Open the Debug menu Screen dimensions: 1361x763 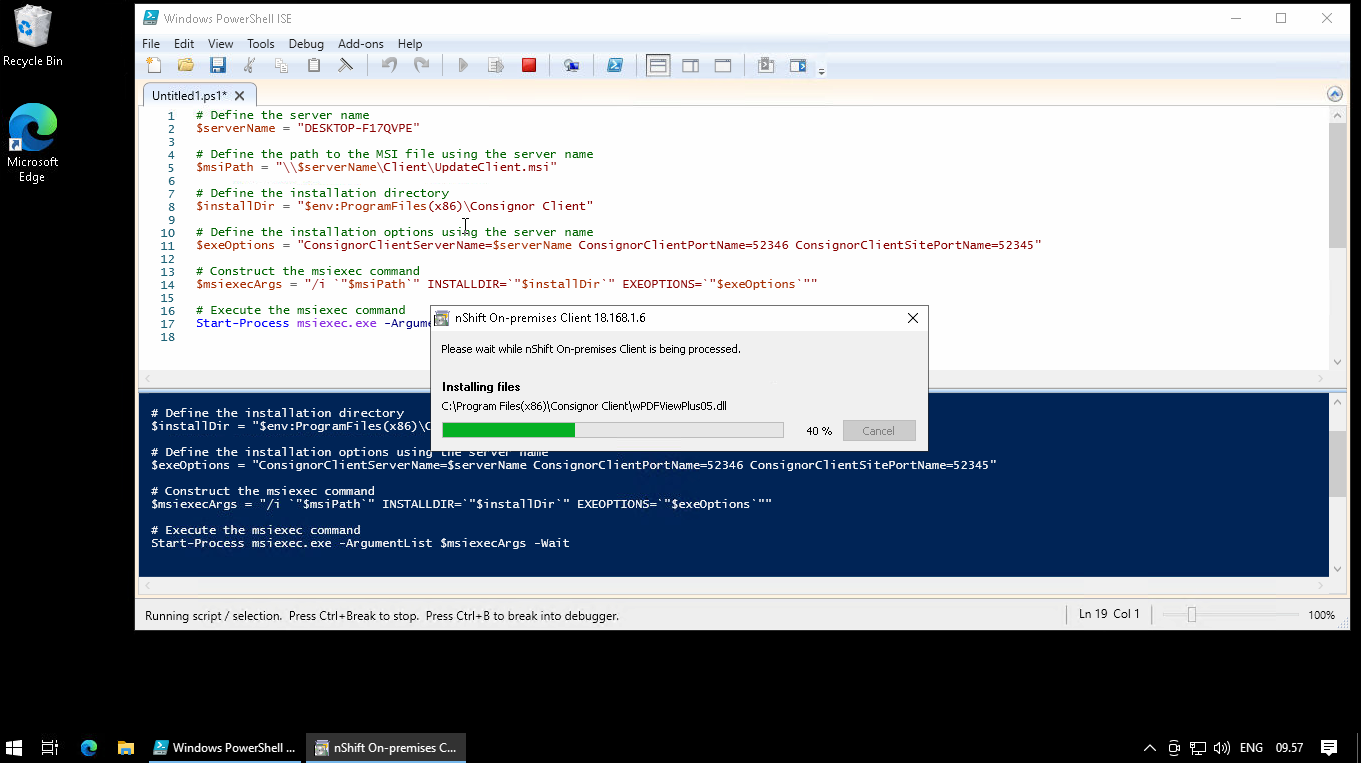pos(306,44)
